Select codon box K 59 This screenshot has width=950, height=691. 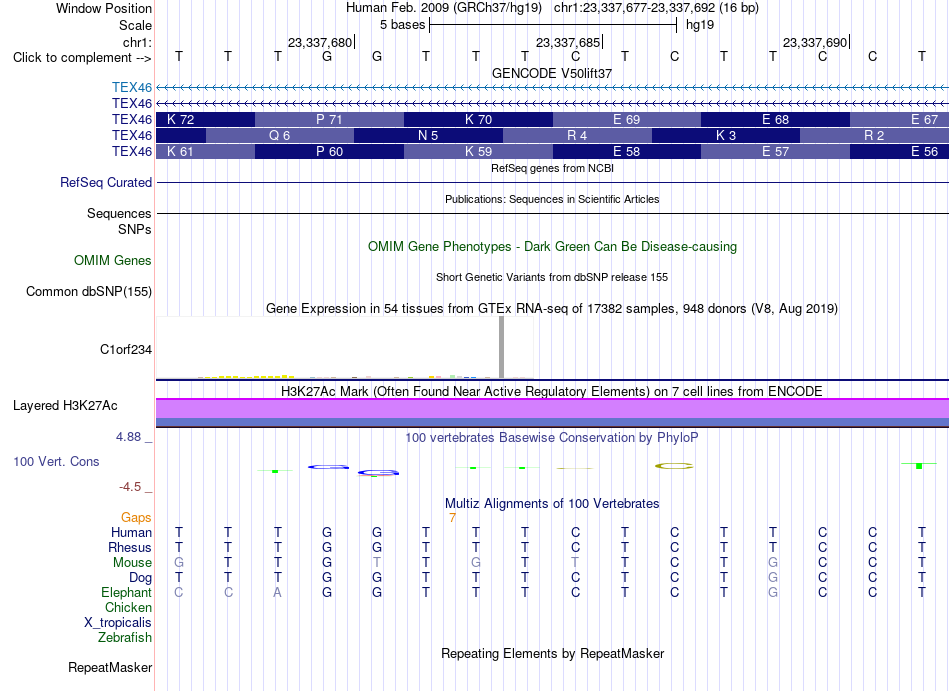pyautogui.click(x=478, y=151)
